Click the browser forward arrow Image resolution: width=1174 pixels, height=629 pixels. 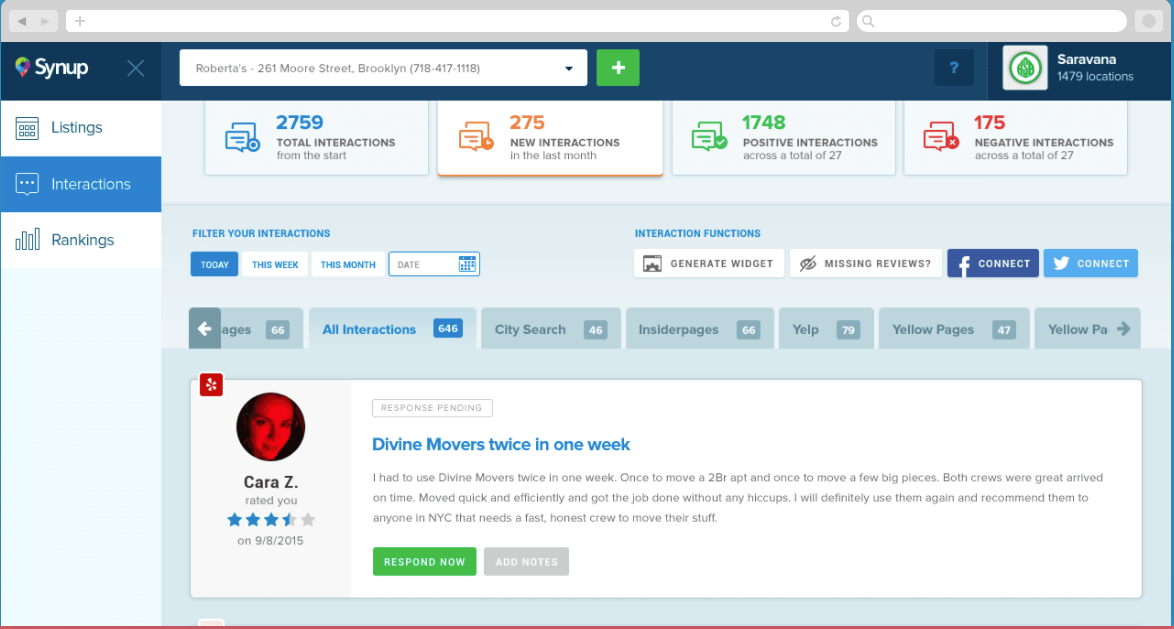point(45,21)
